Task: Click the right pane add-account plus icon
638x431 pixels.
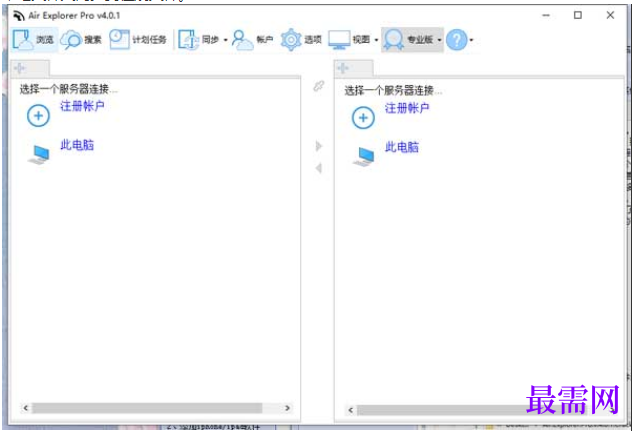Action: 363,118
